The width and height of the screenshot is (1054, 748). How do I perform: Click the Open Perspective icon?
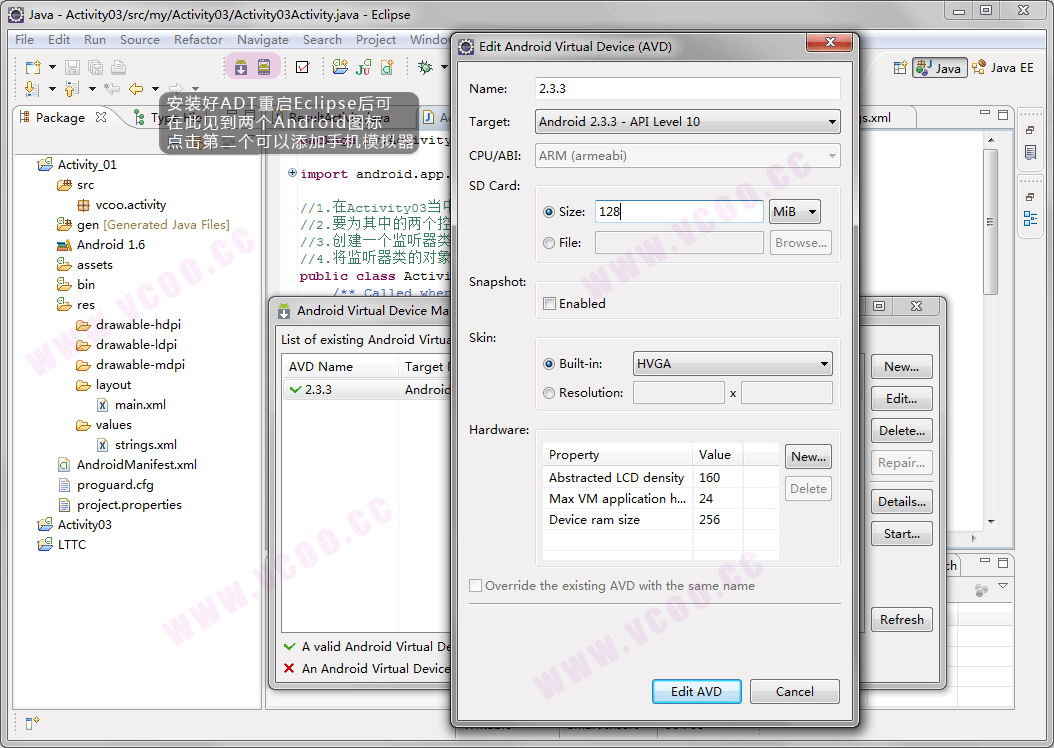(900, 68)
